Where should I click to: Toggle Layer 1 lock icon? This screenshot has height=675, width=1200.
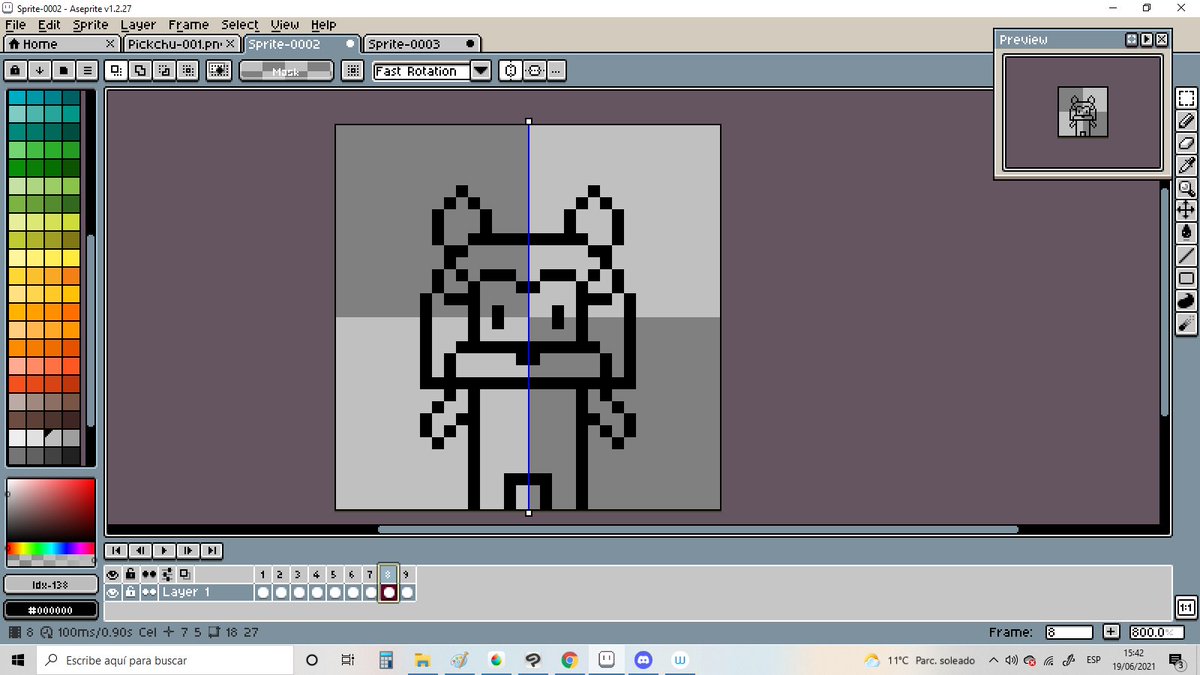tap(130, 592)
